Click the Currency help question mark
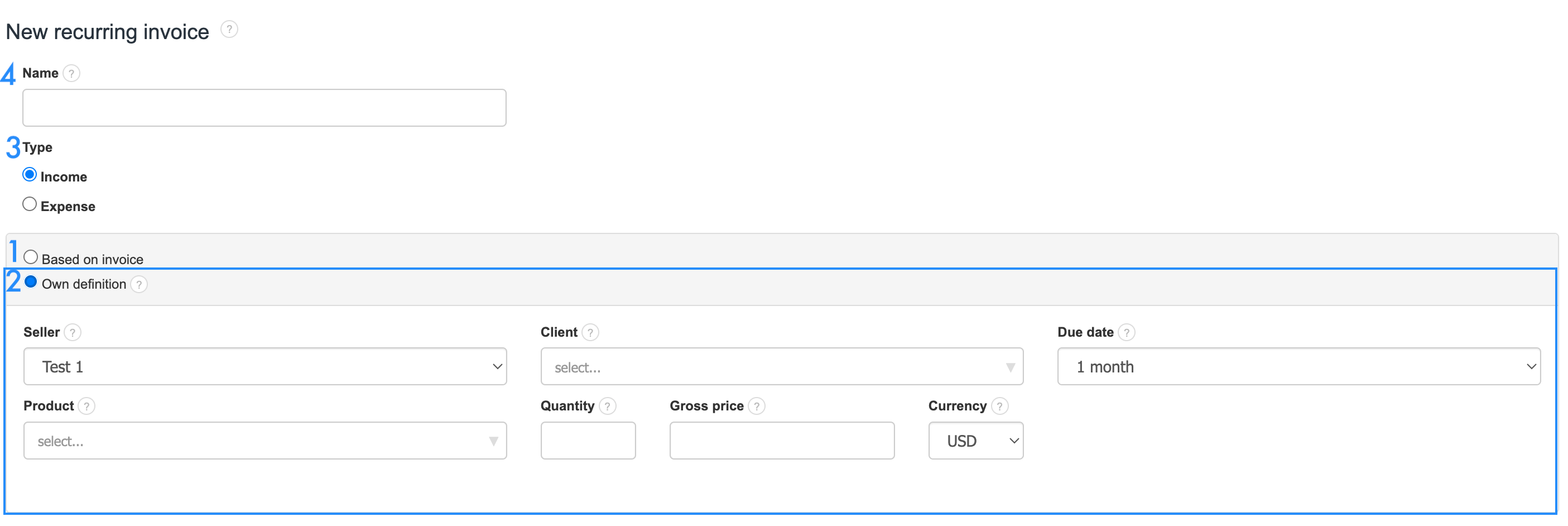This screenshot has width=1568, height=526. pyautogui.click(x=999, y=406)
